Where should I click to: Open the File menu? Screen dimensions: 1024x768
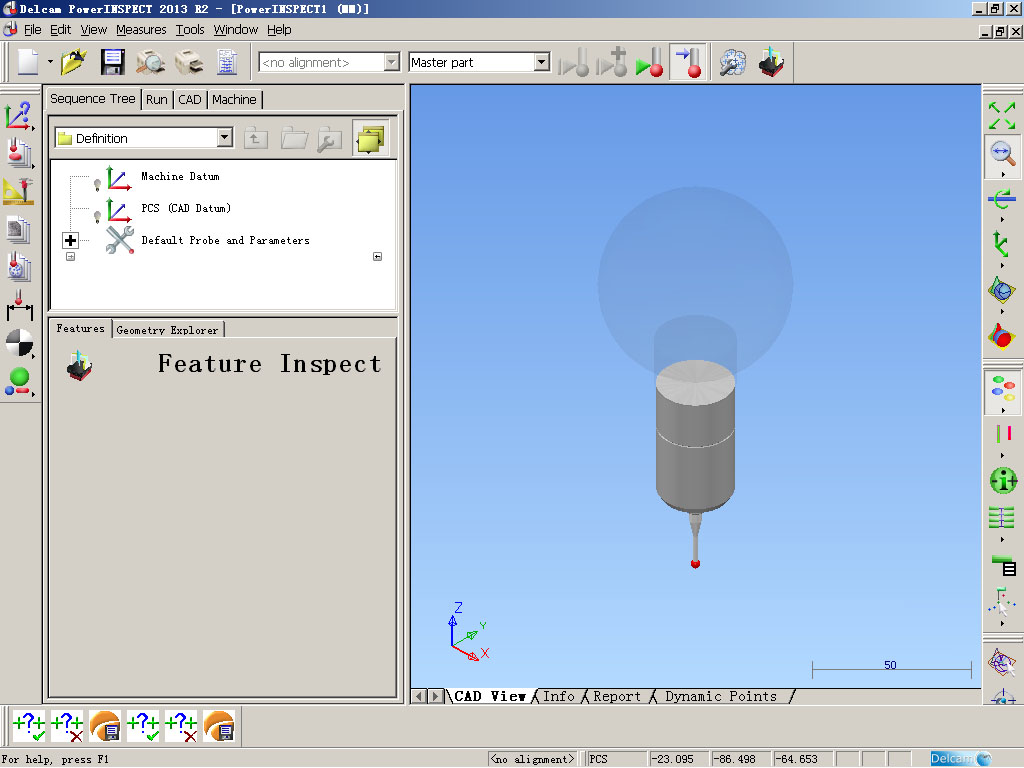pyautogui.click(x=32, y=30)
